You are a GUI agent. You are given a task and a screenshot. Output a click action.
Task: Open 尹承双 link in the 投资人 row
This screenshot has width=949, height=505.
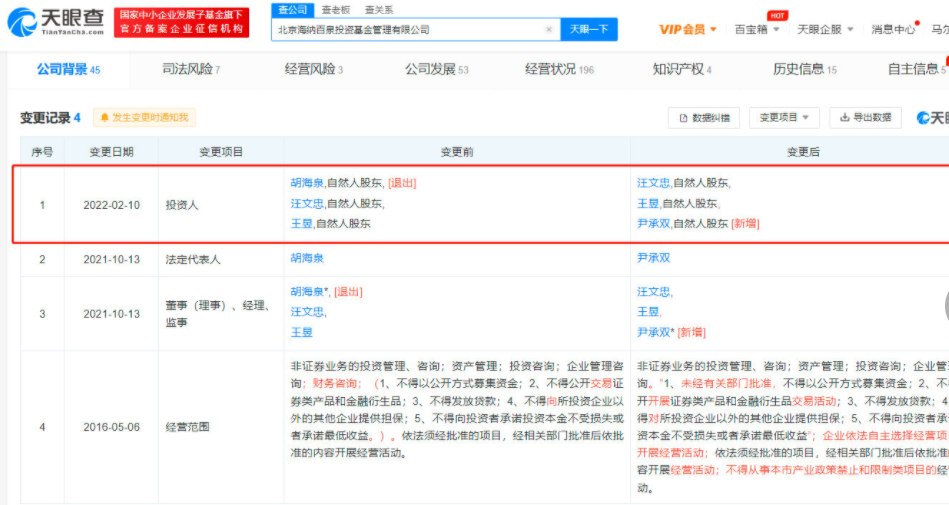click(x=653, y=223)
